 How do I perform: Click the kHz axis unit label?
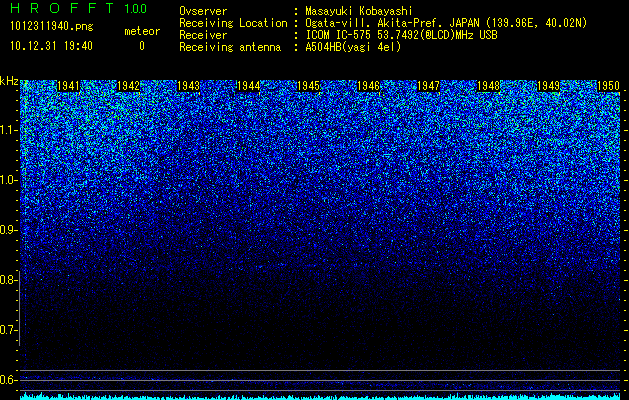(x=9, y=81)
